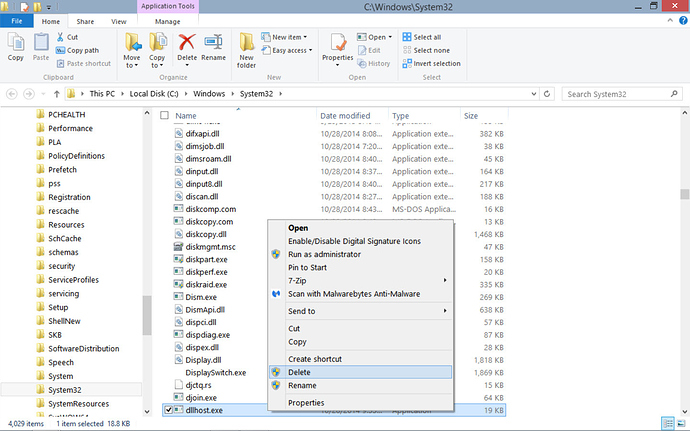The width and height of the screenshot is (690, 431).
Task: Go up one folder level arrow
Action: coord(56,94)
